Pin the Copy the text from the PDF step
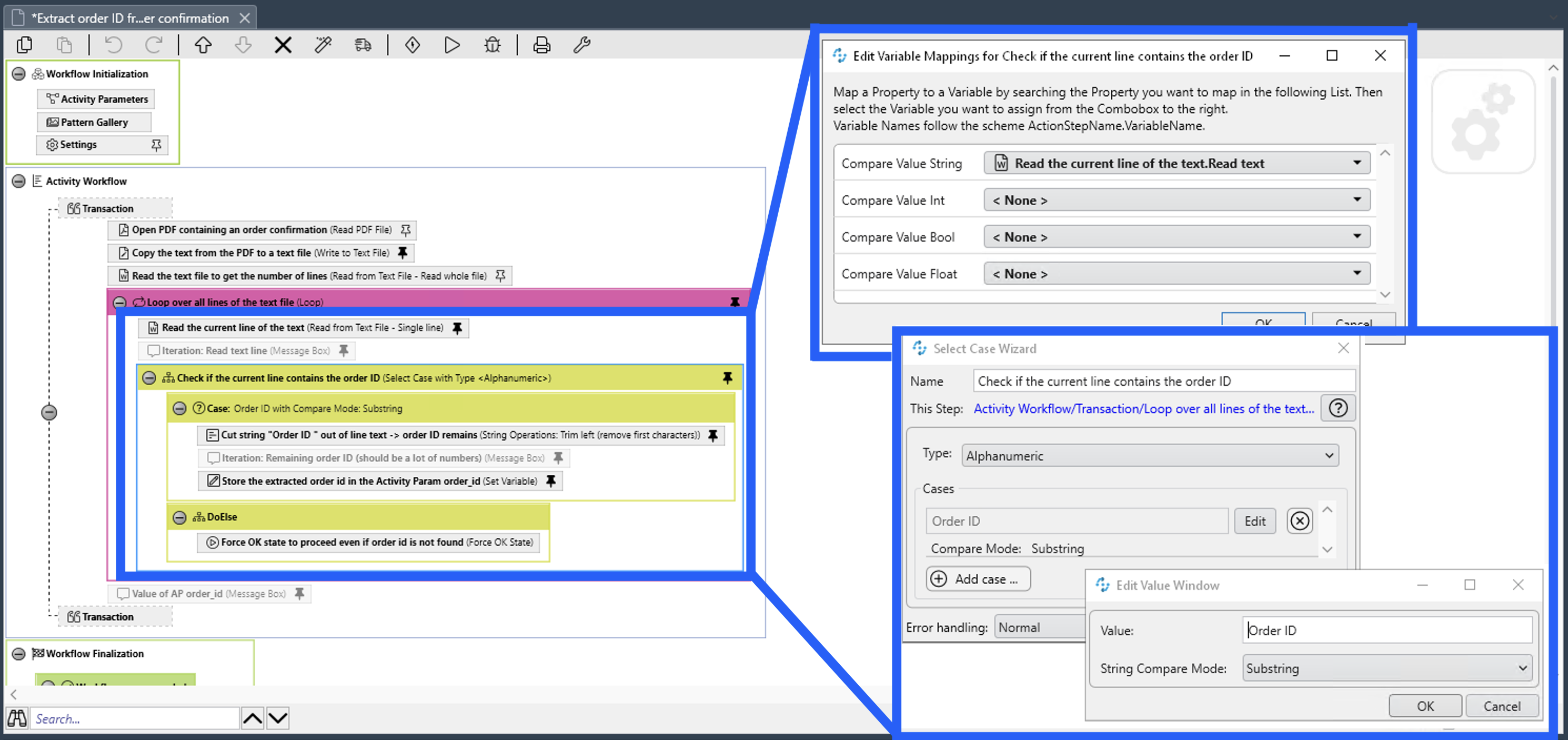 click(404, 253)
